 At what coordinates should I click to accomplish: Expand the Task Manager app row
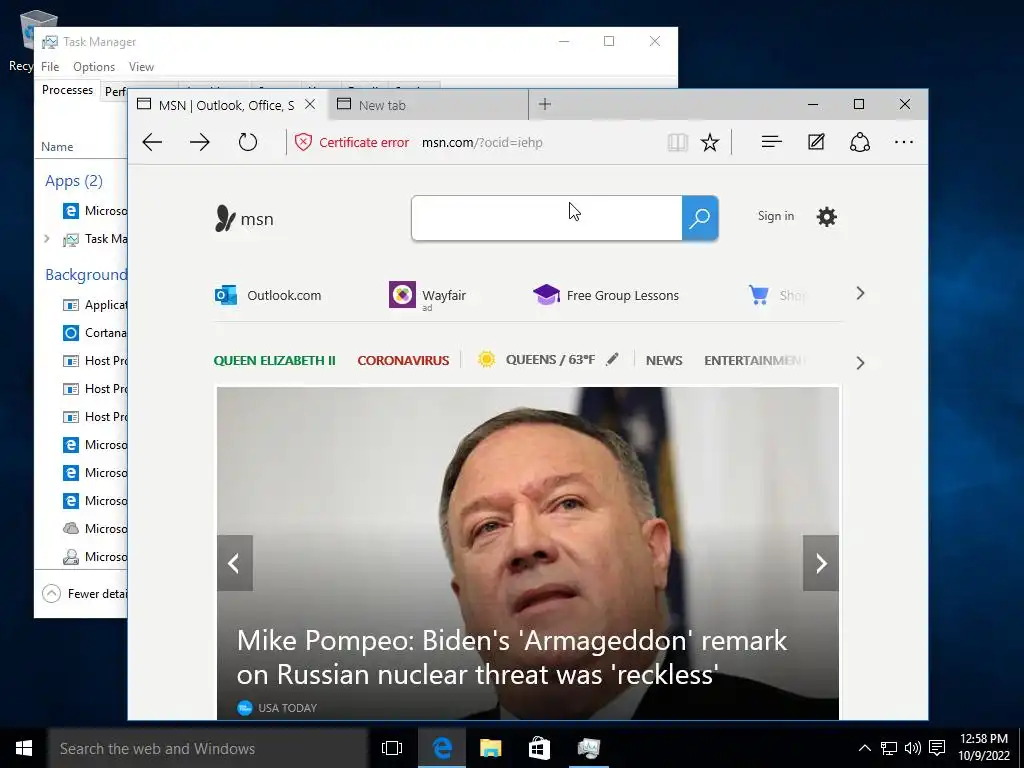(46, 239)
